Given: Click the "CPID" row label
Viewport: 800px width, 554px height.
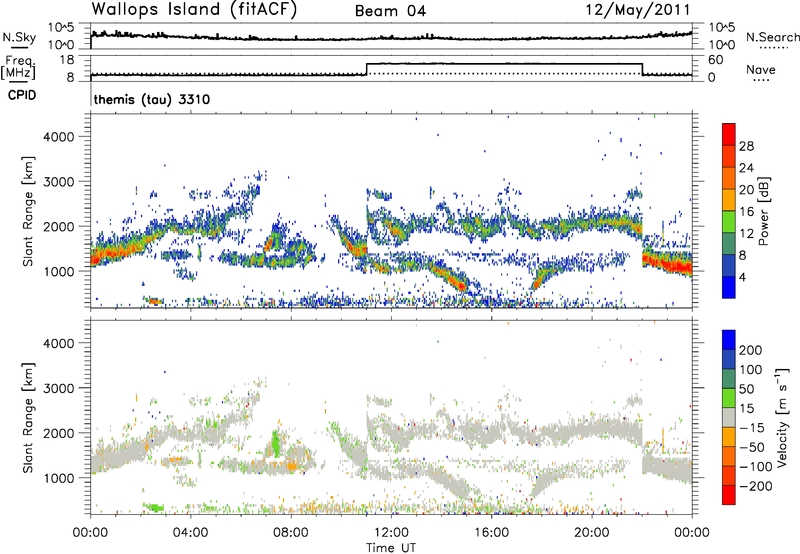Looking at the screenshot, I should 22,95.
